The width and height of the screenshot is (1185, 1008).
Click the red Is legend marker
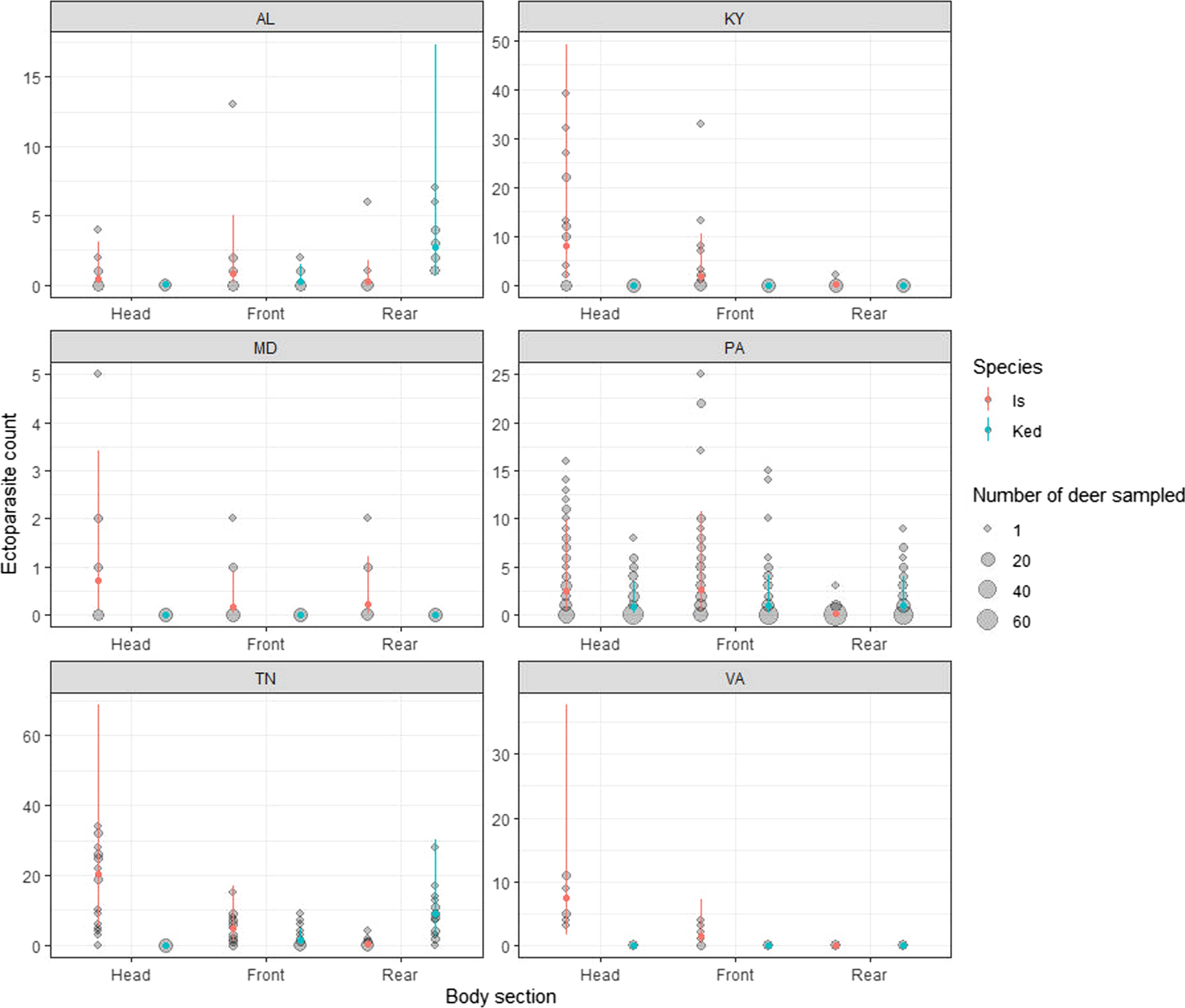[988, 400]
